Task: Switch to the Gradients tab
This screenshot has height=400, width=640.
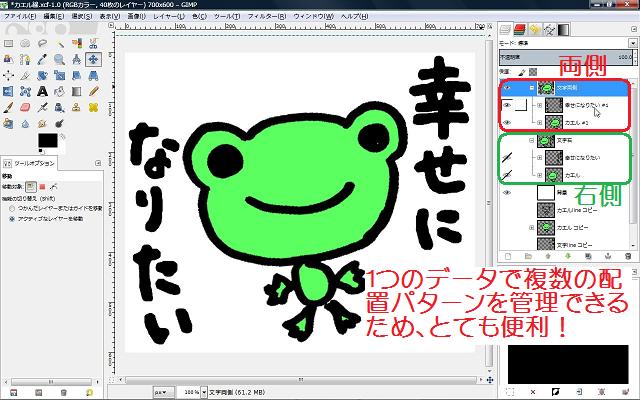Action: tap(563, 29)
